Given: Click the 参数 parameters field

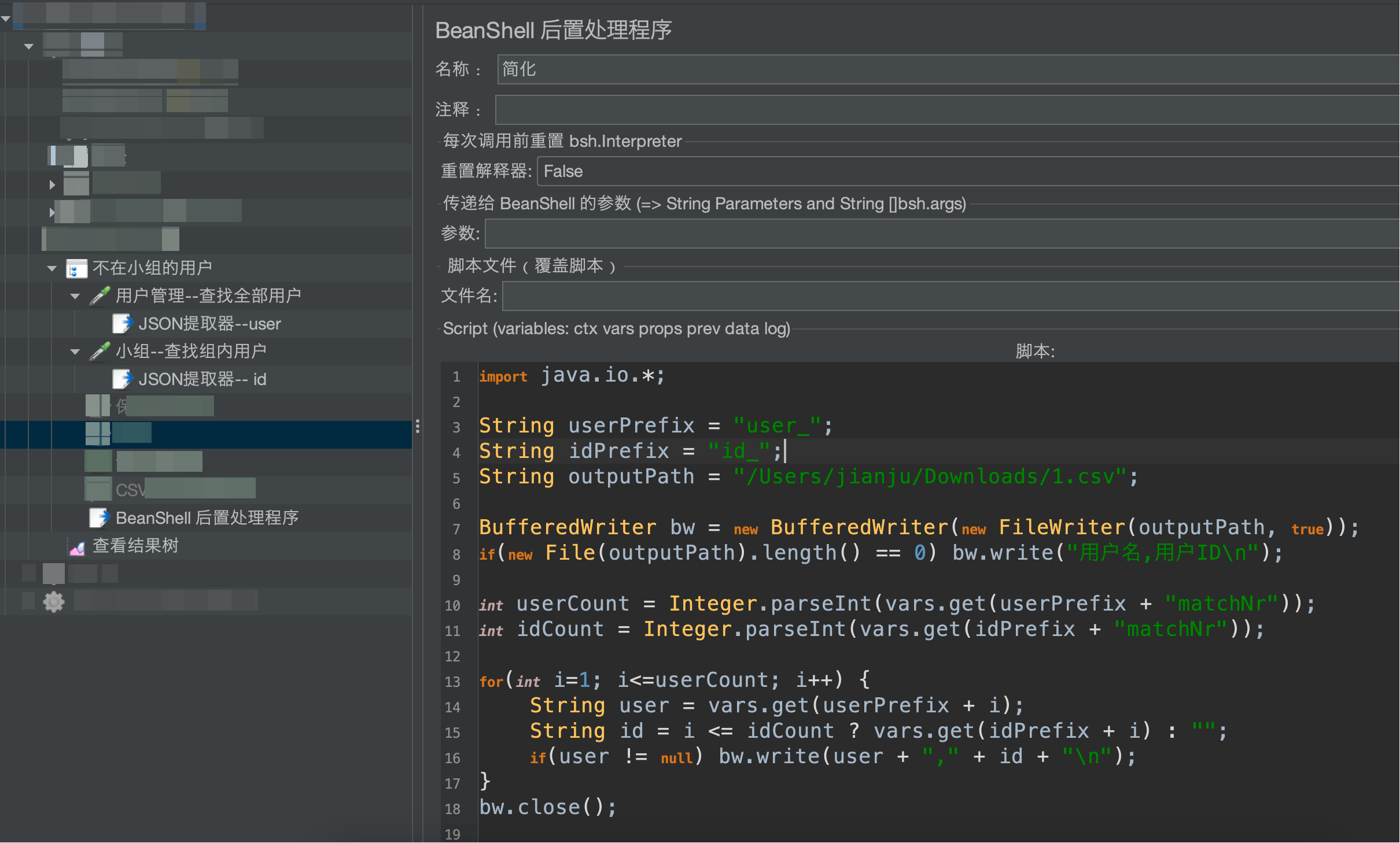Looking at the screenshot, I should click(942, 234).
